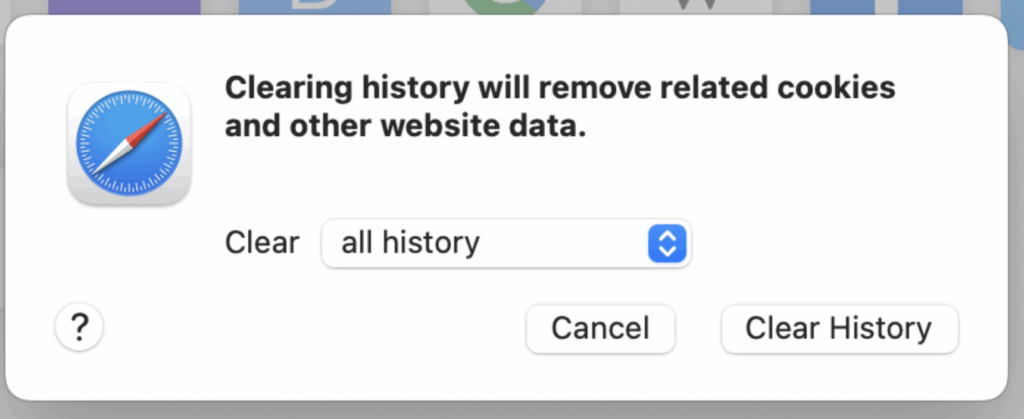
Task: Click the "Clear" label beside the dropdown
Action: click(x=262, y=243)
